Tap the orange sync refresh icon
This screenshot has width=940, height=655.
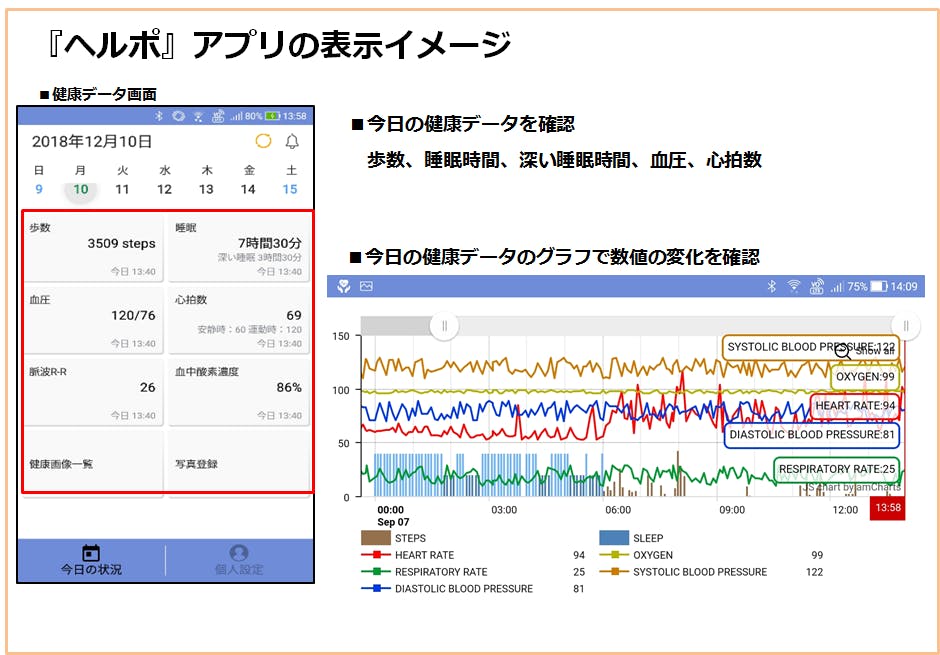pyautogui.click(x=263, y=142)
